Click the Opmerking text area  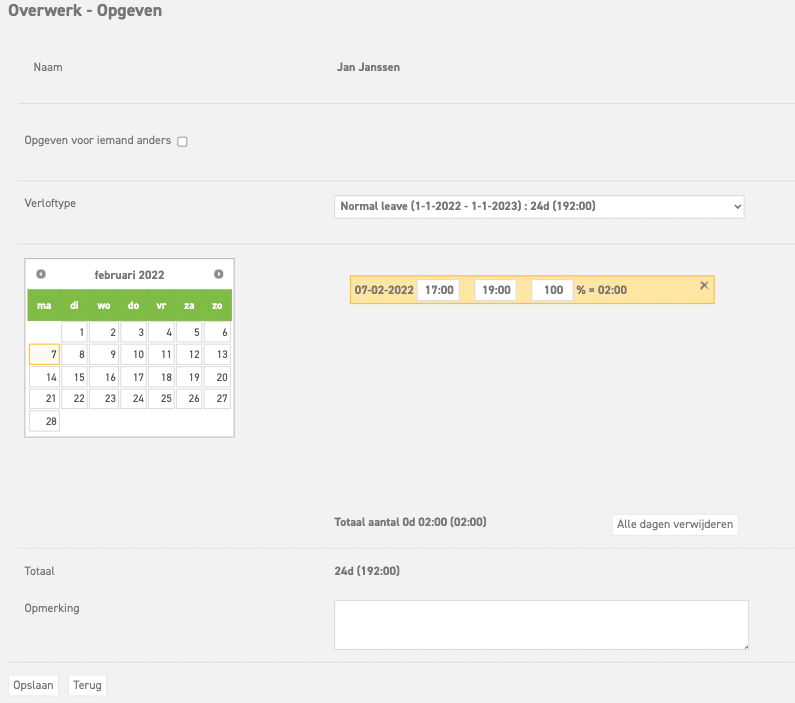click(x=541, y=625)
